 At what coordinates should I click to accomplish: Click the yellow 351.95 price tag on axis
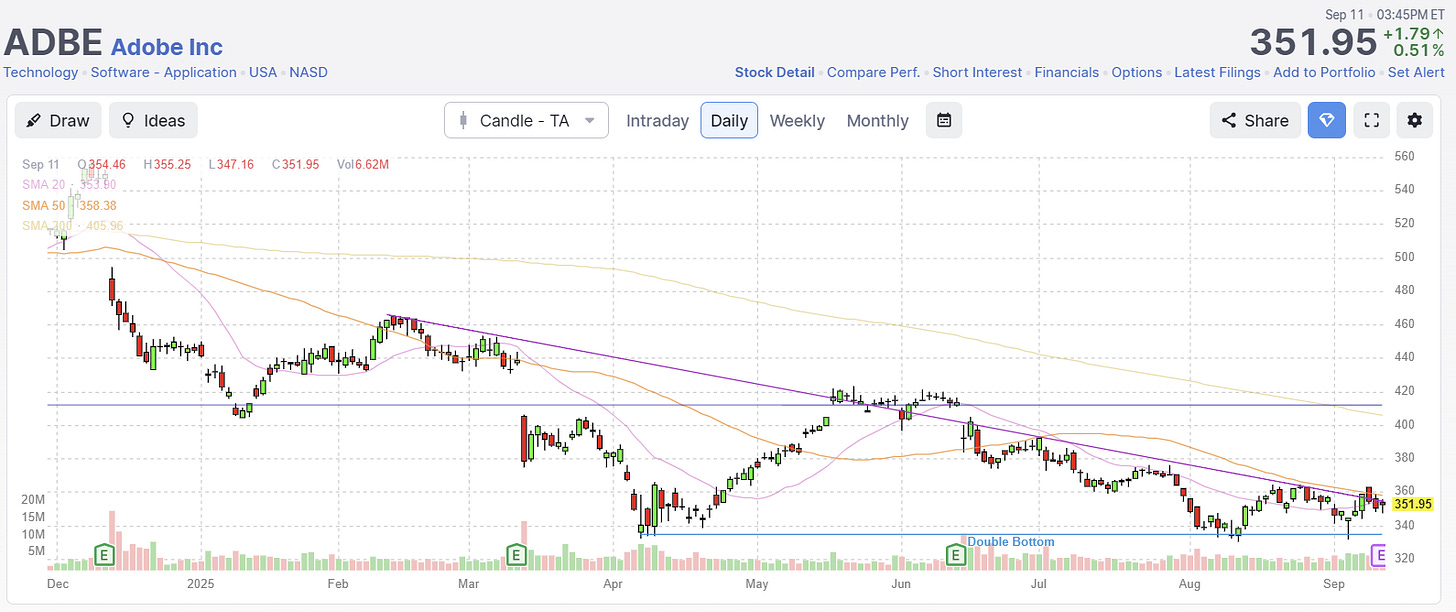(1414, 504)
